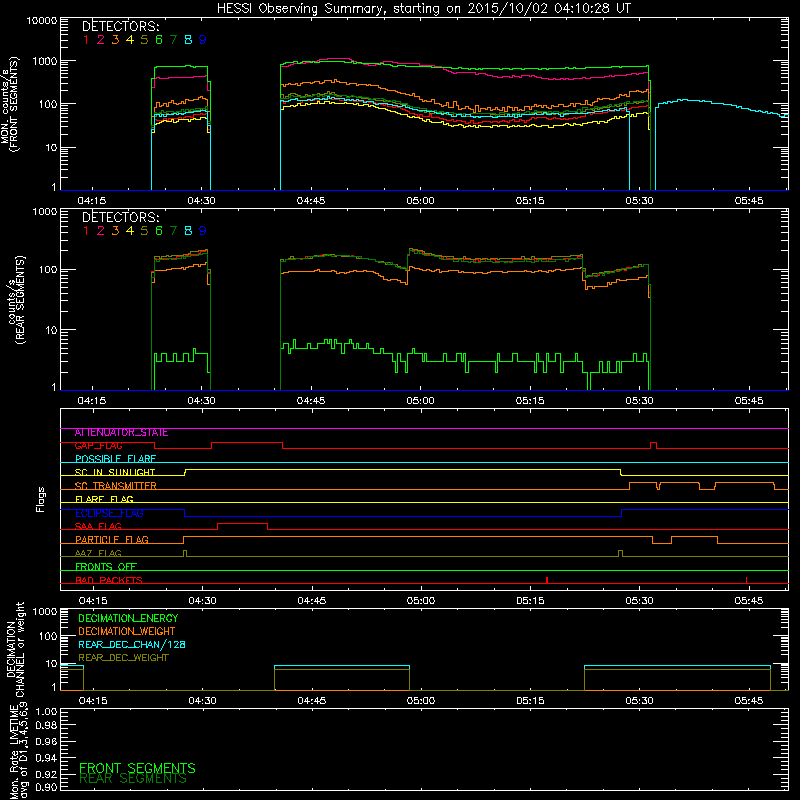This screenshot has height=800, width=800.
Task: Click the rear segments counts/s y-axis label
Action: point(16,300)
